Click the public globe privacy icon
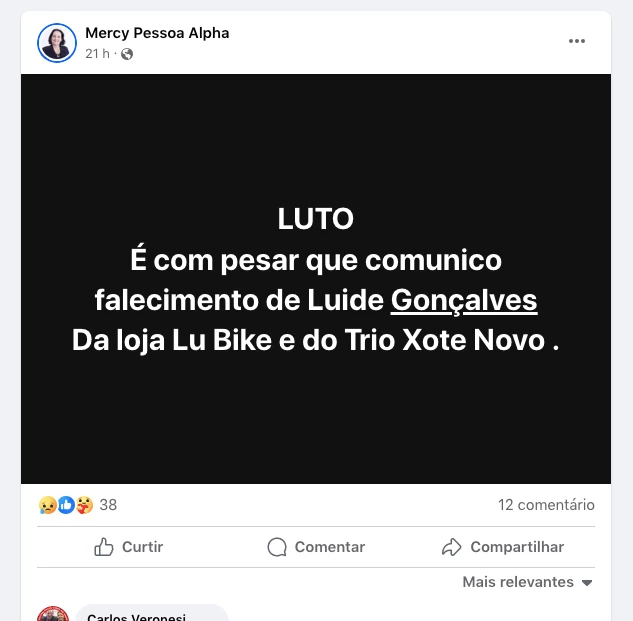The image size is (633, 621). pyautogui.click(x=127, y=54)
